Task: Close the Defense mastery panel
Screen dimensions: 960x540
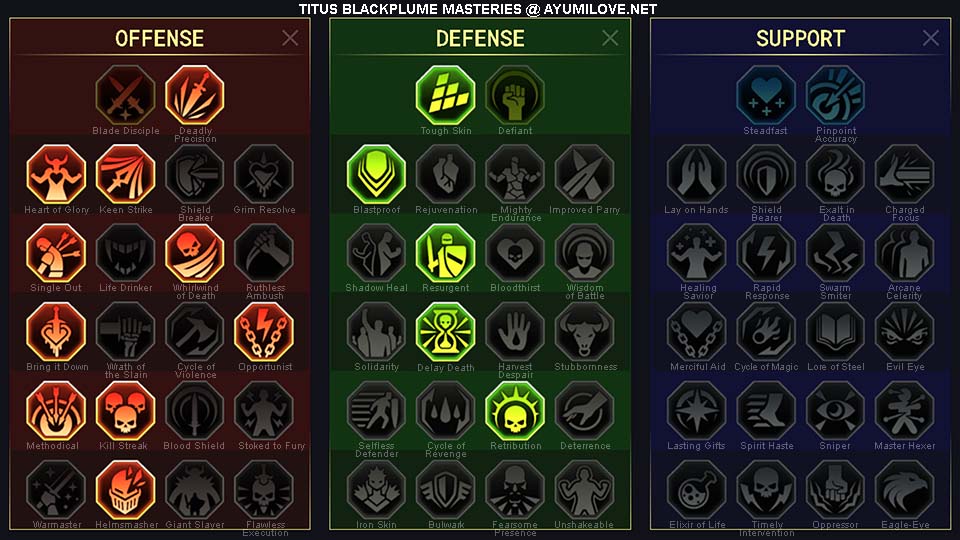Action: pos(610,38)
